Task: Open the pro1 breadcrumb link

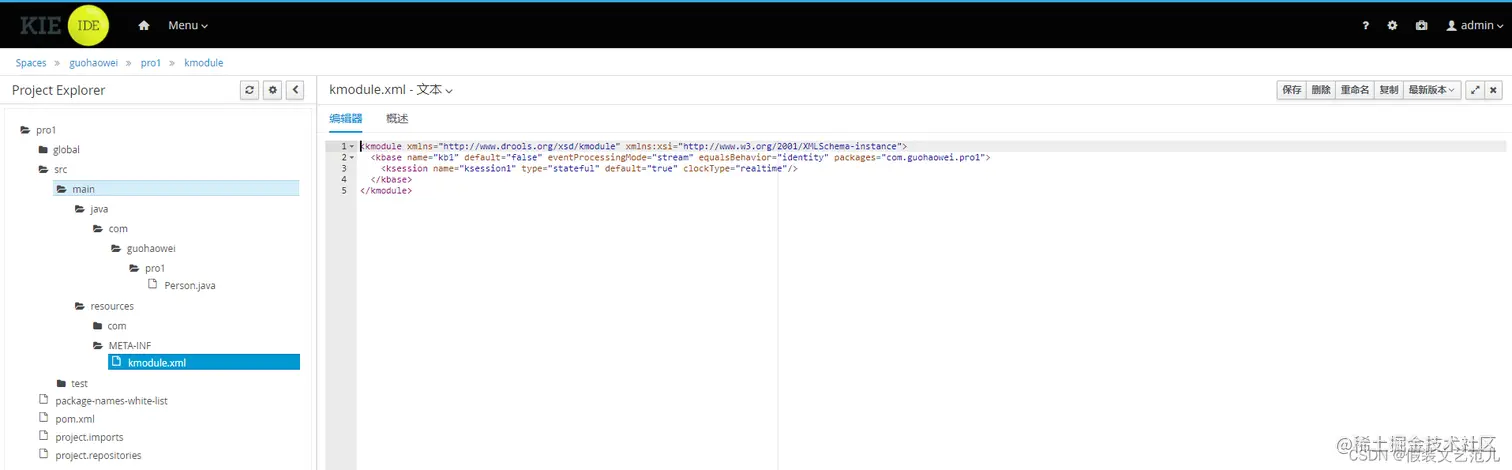Action: pyautogui.click(x=151, y=63)
